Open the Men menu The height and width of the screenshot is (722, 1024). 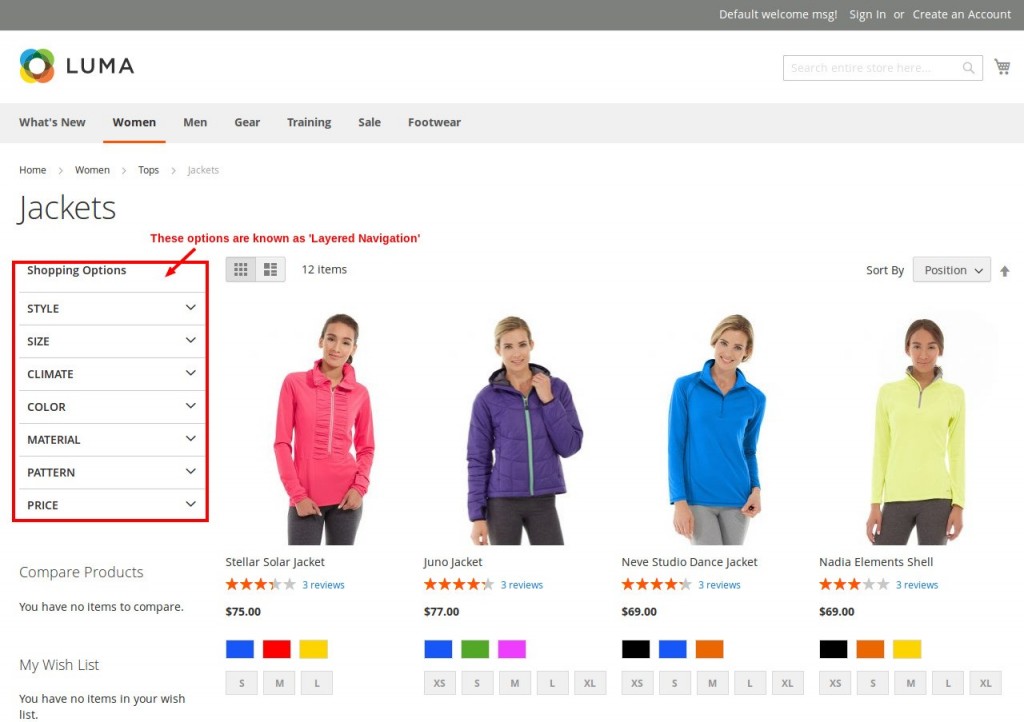click(x=195, y=122)
